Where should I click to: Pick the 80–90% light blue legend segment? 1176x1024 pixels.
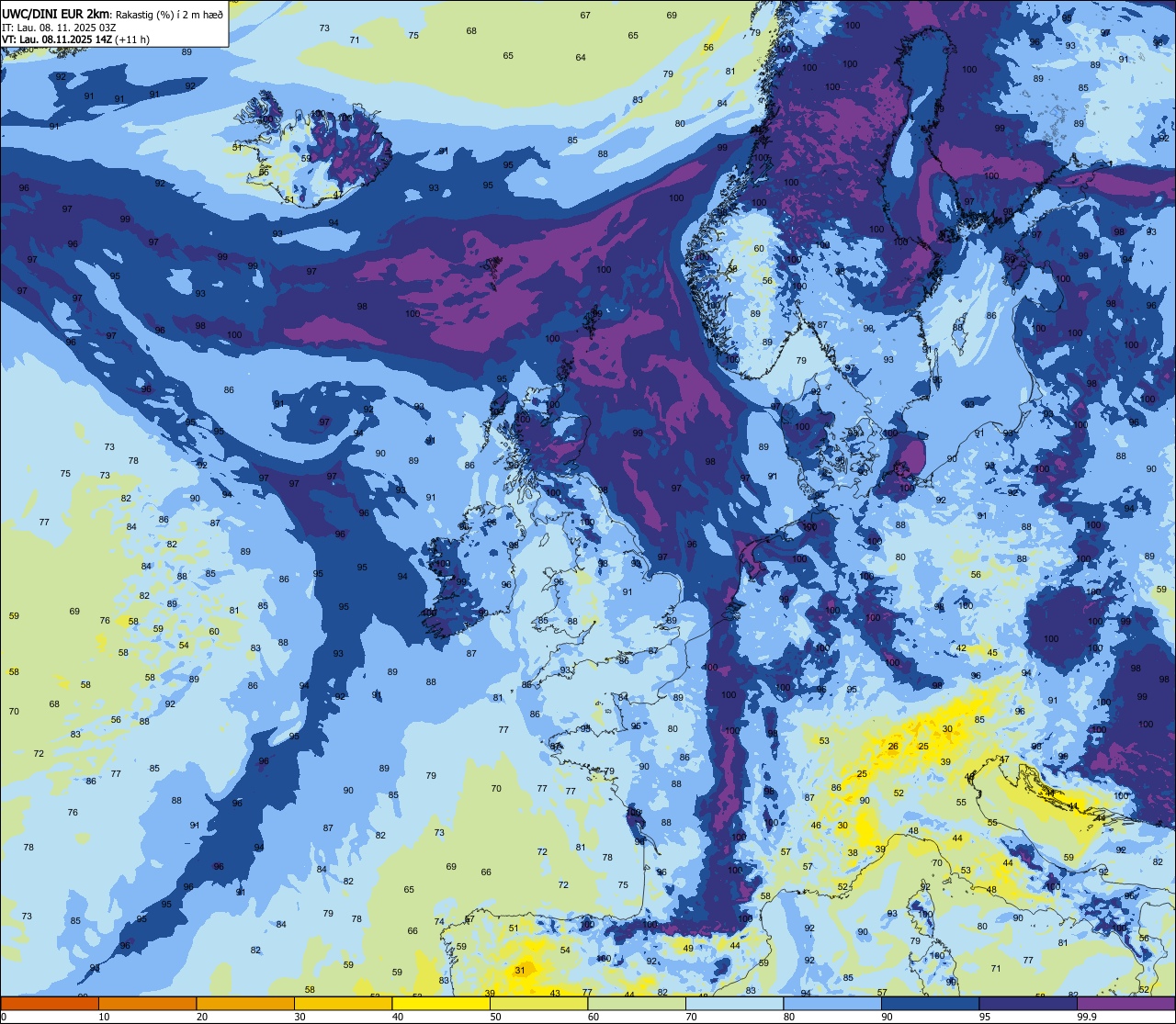(832, 1003)
